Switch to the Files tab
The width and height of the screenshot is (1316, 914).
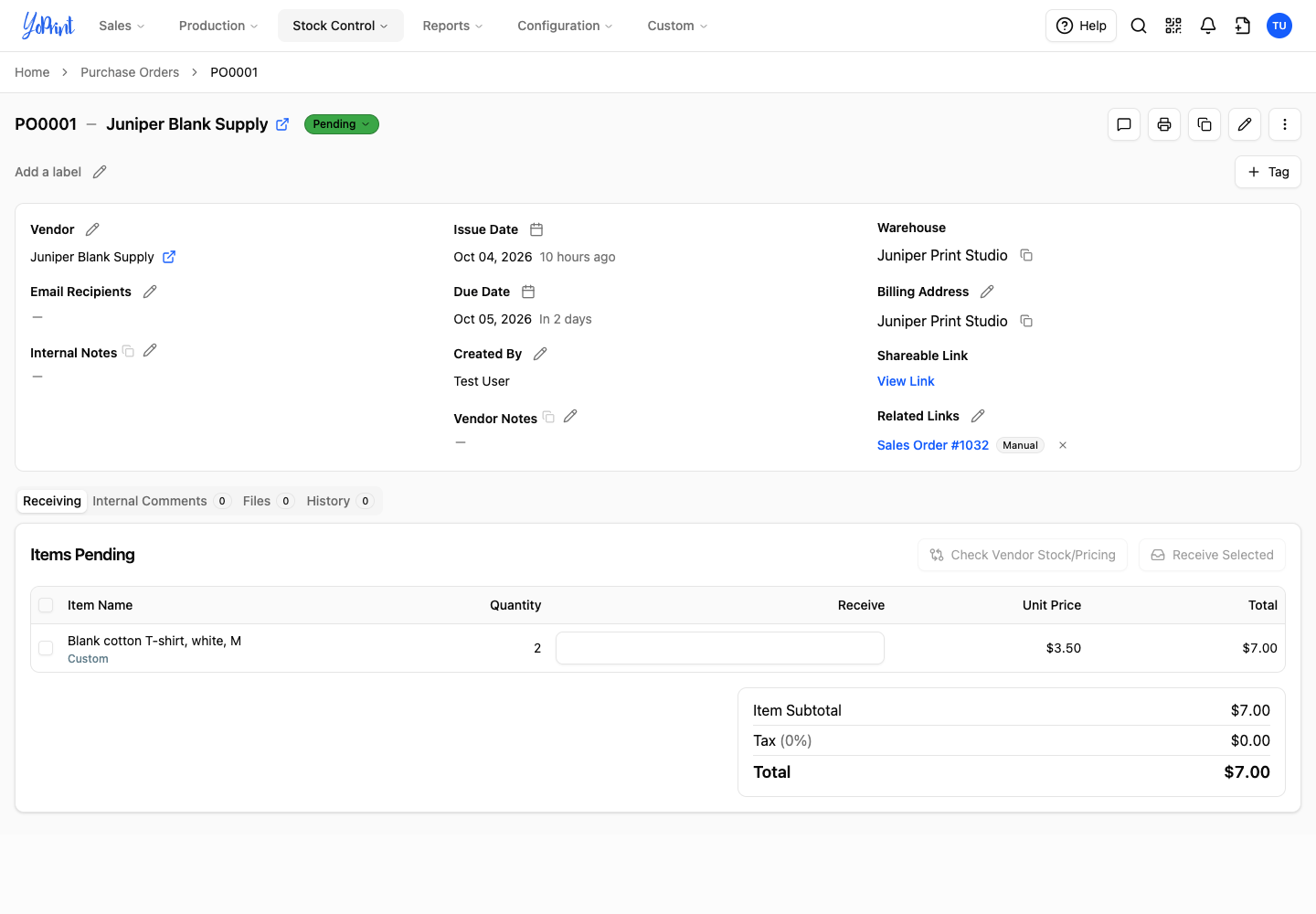pyautogui.click(x=267, y=501)
